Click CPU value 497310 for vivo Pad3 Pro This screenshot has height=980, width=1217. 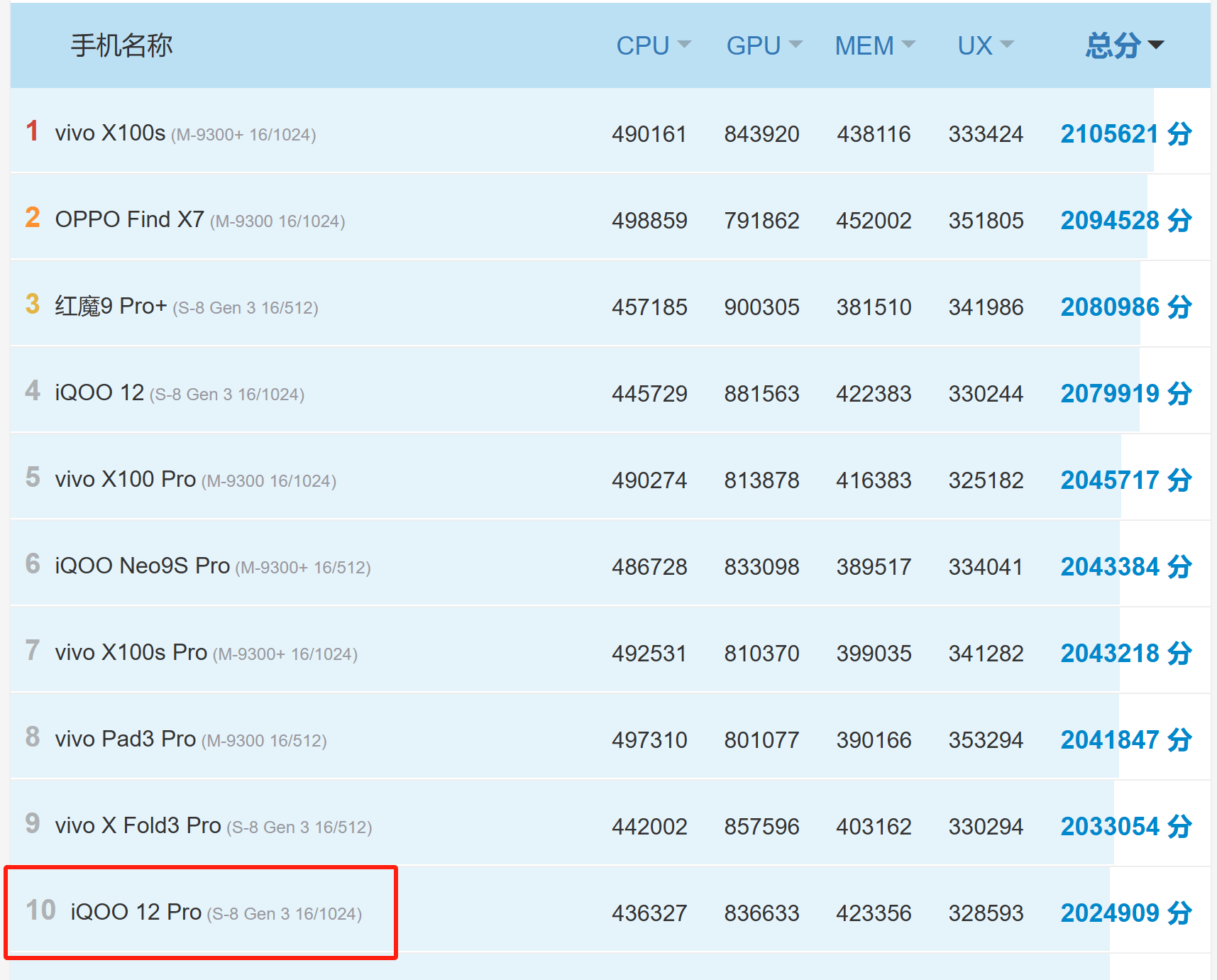(649, 740)
